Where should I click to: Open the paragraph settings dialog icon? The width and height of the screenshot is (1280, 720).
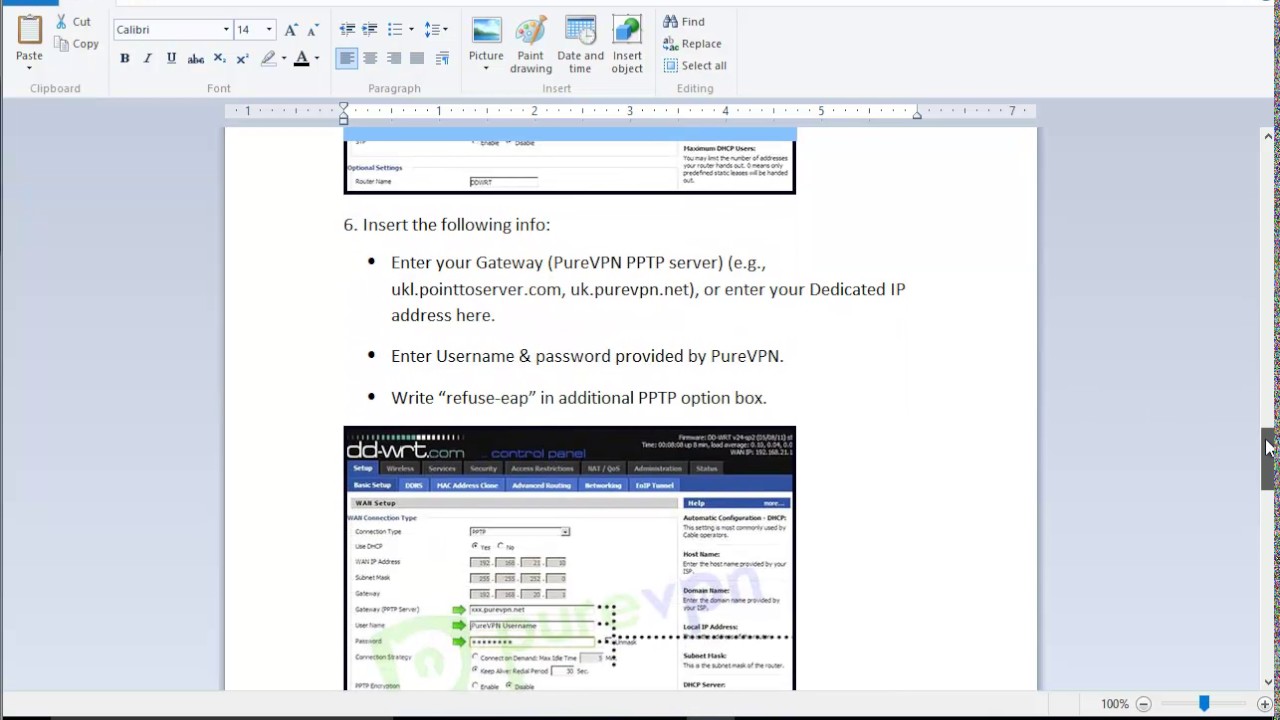(442, 59)
